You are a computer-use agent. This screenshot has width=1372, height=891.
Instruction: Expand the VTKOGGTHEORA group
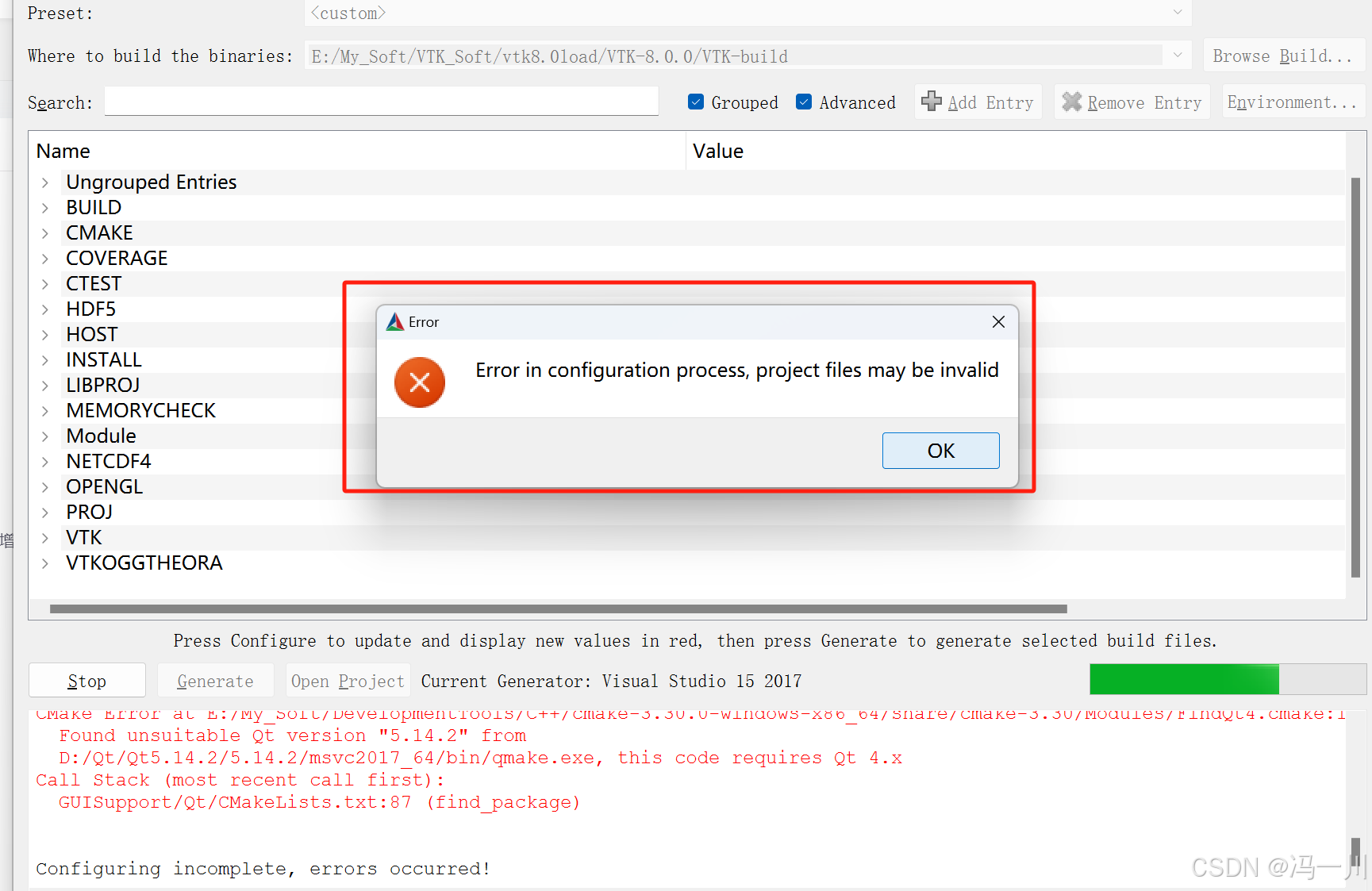[45, 563]
